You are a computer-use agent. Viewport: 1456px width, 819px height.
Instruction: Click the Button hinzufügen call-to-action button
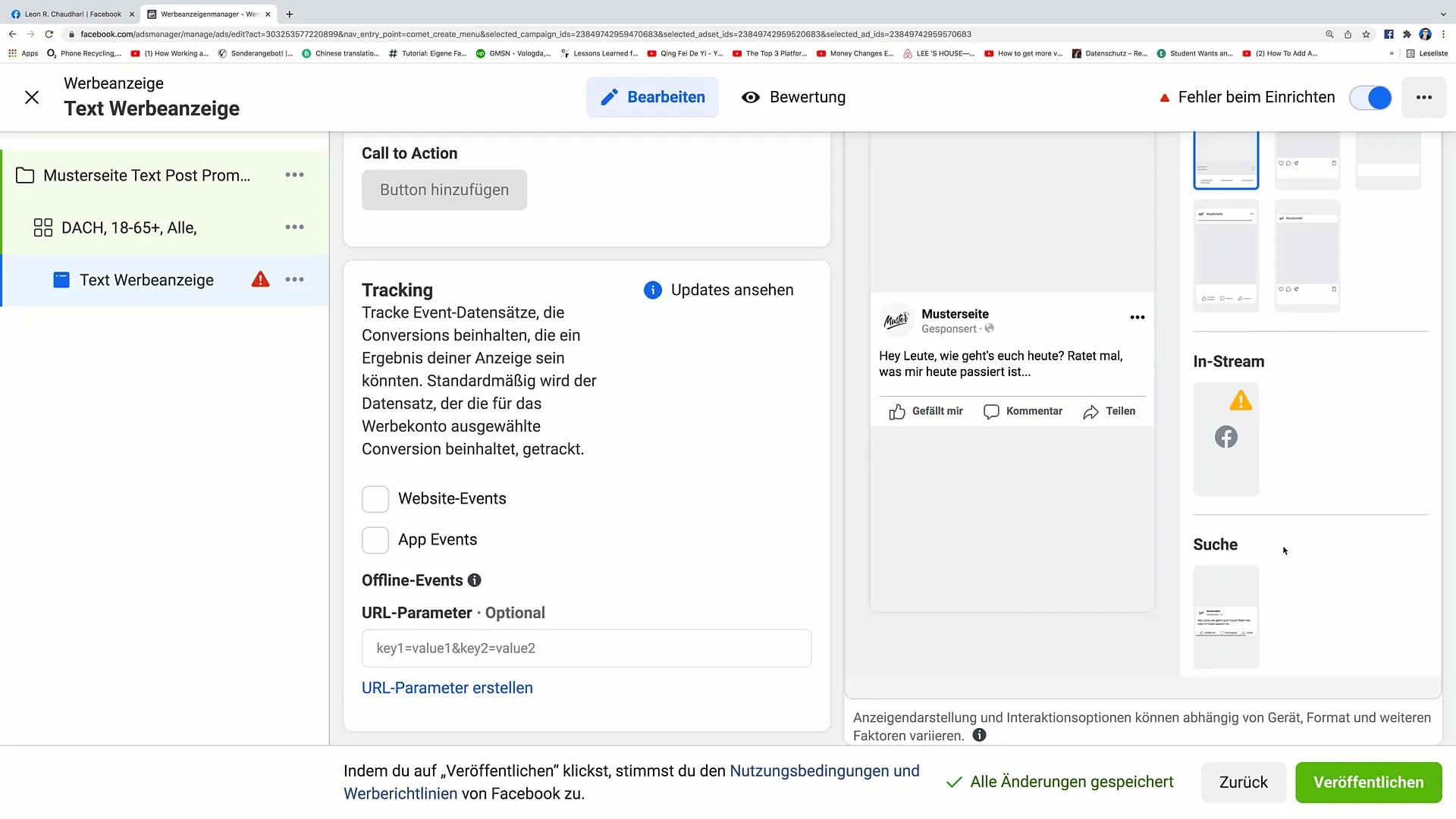[444, 190]
